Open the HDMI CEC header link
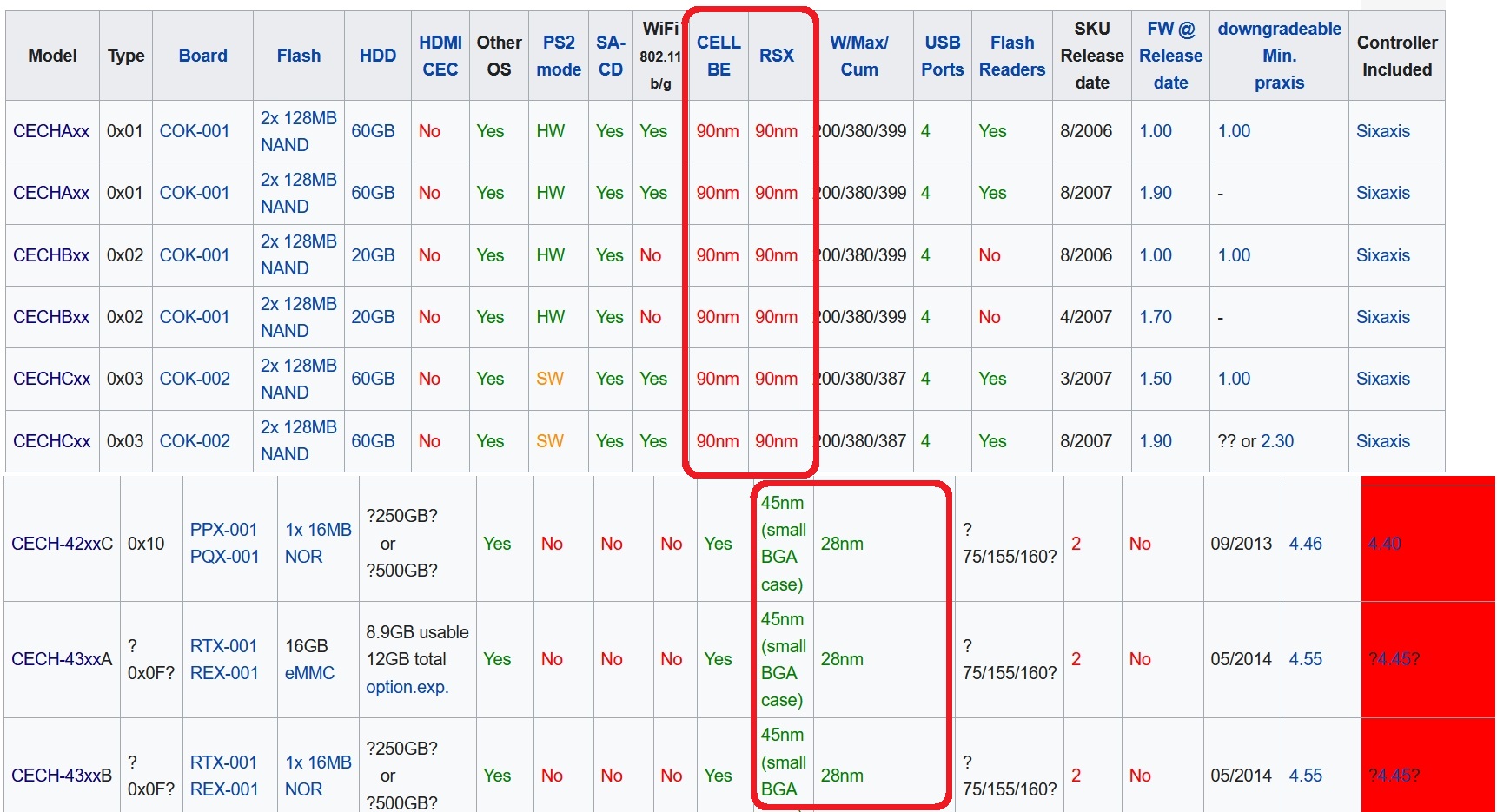The image size is (1497, 812). [440, 56]
